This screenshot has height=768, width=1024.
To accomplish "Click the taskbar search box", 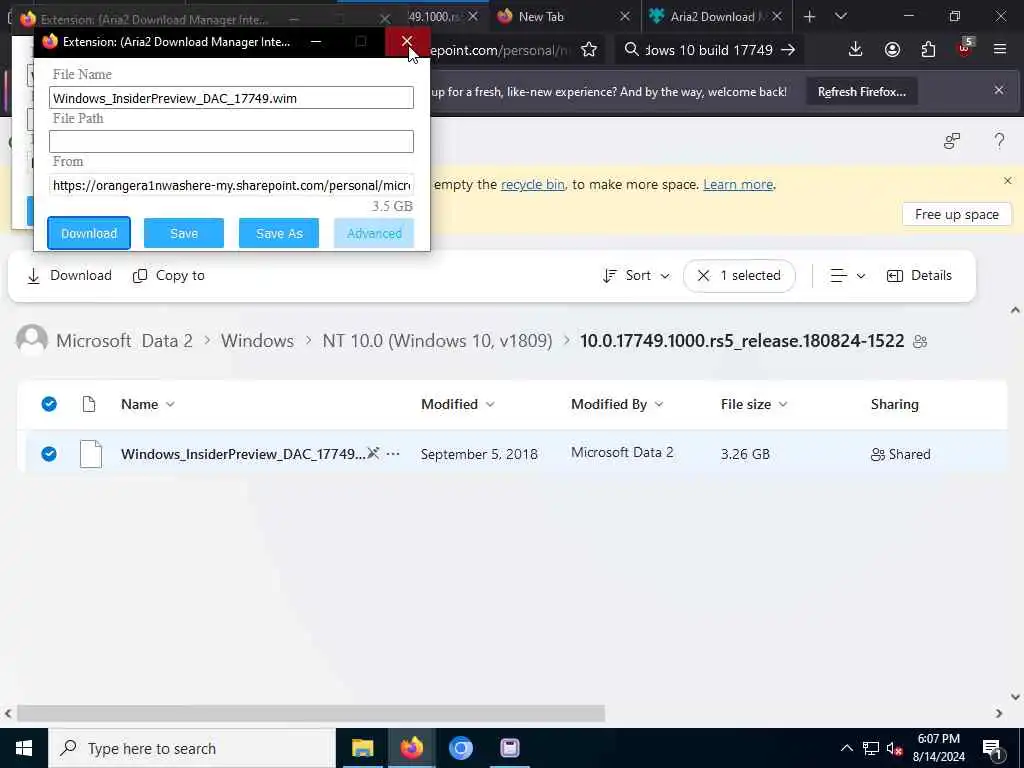I will tap(191, 748).
